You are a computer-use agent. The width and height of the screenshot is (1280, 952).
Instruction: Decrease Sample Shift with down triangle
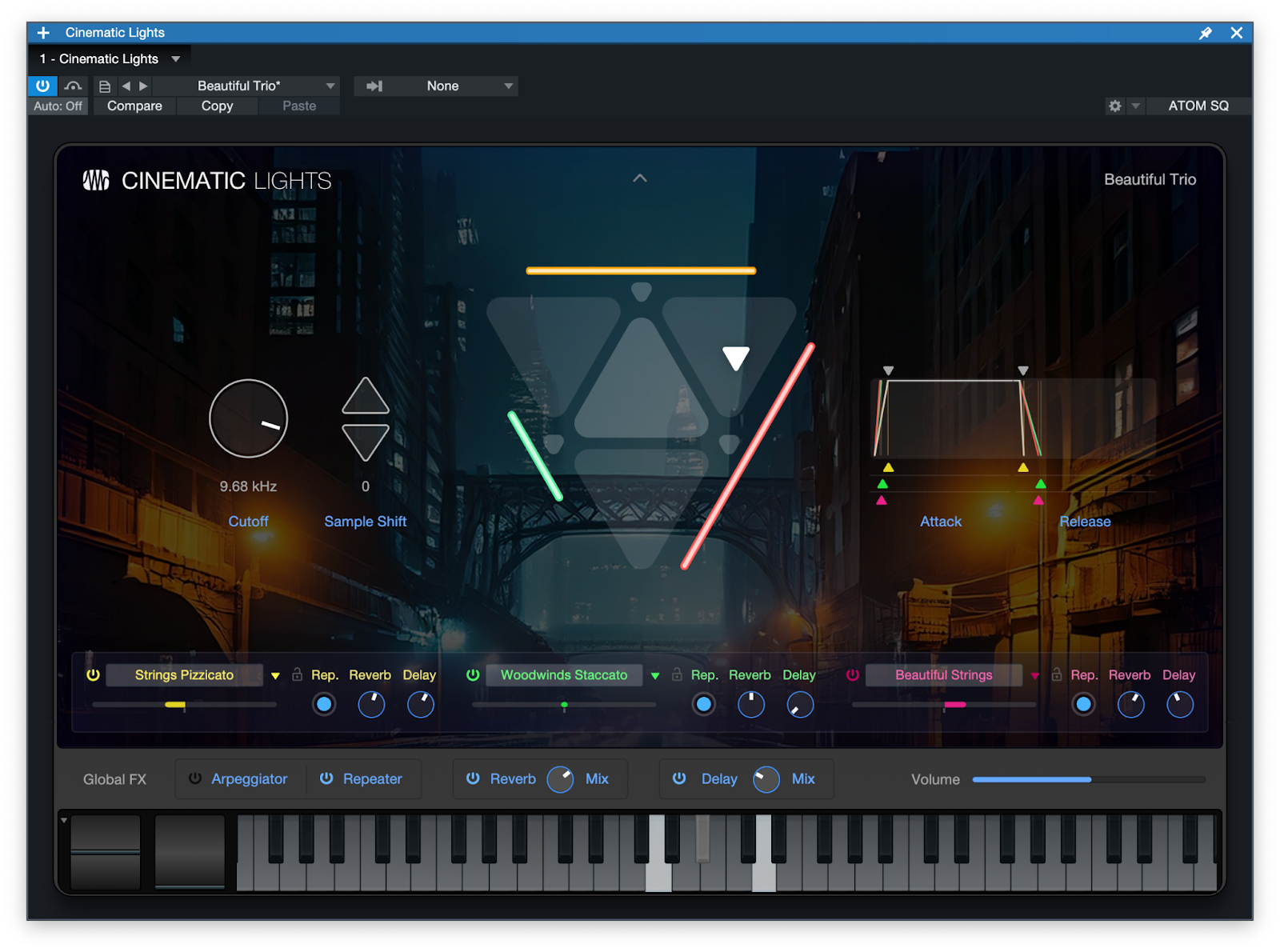click(x=366, y=442)
